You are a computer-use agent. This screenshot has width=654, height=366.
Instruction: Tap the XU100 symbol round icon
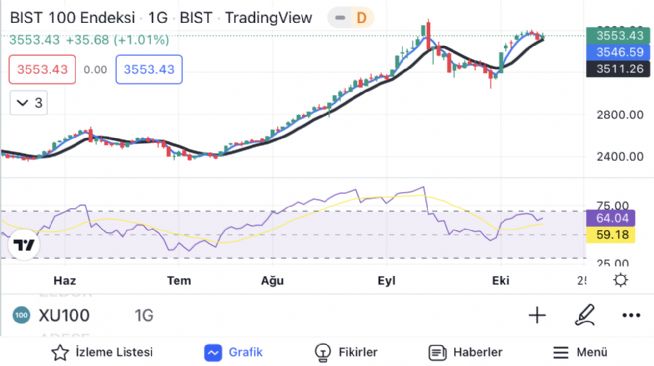click(21, 315)
